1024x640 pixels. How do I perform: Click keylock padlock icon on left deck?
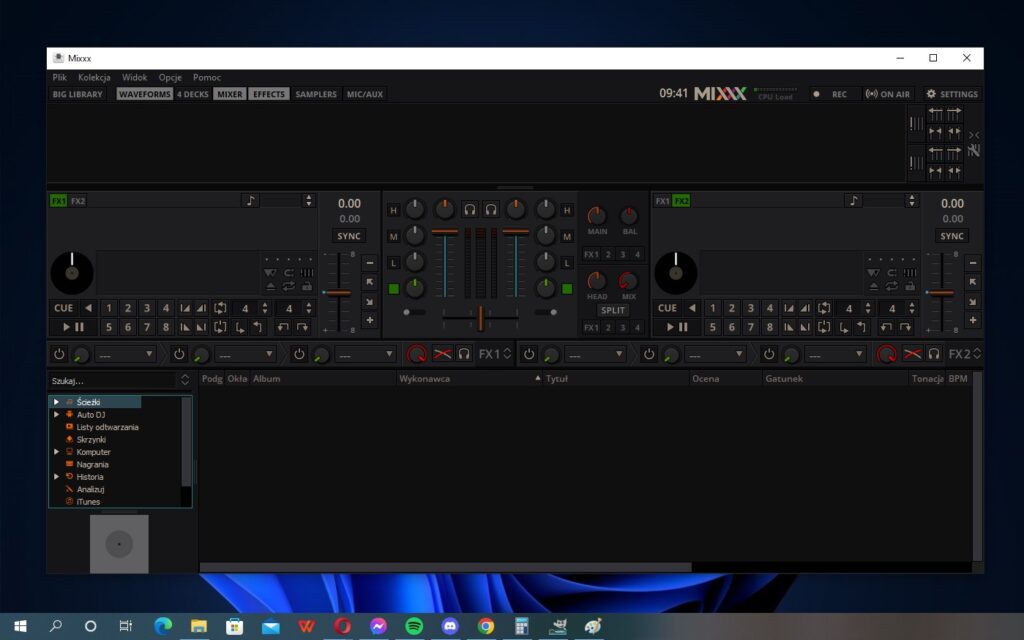click(307, 286)
